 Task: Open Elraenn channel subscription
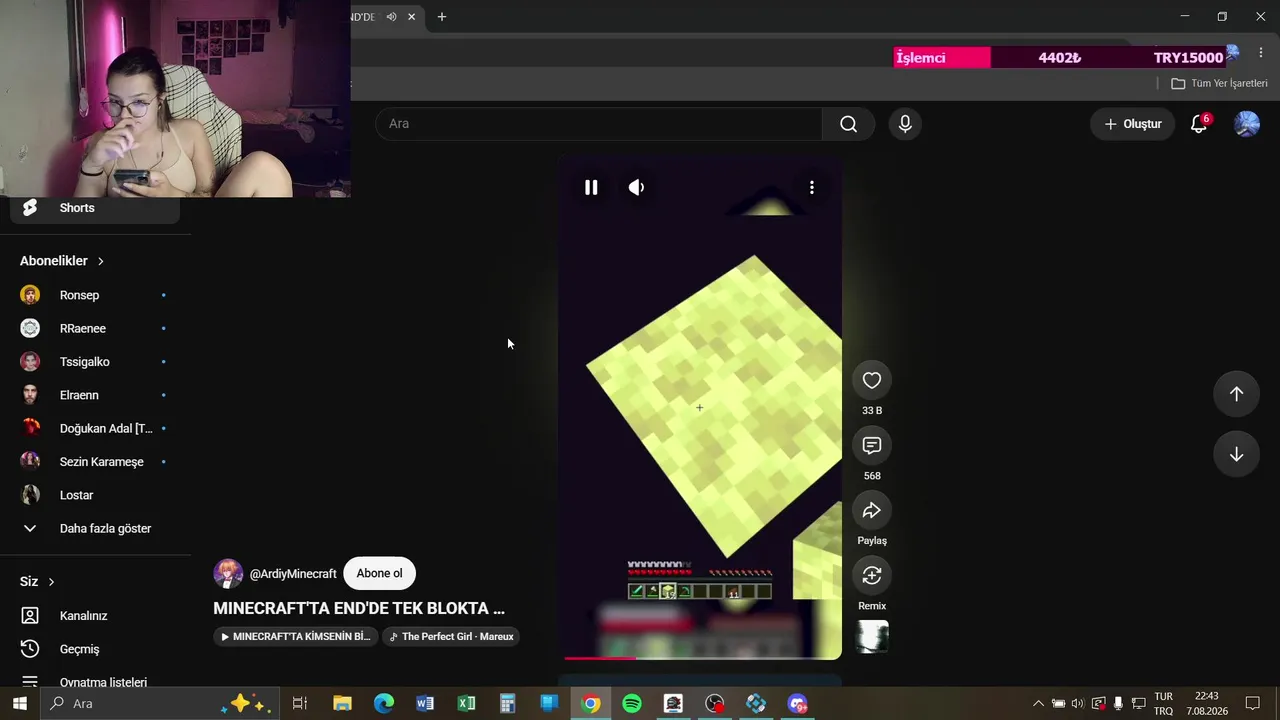[95, 395]
